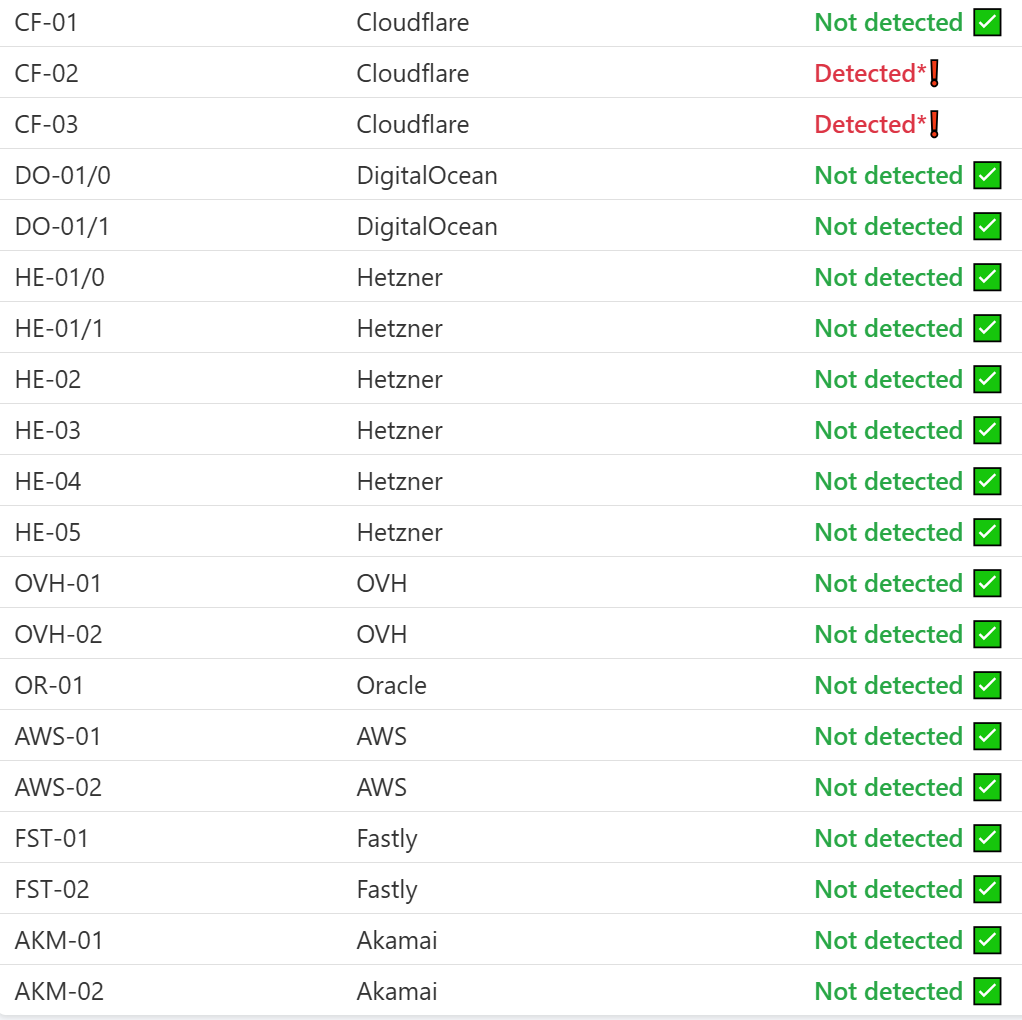Click the CF-03 server identifier
Viewport: 1022px width, 1020px height.
(x=46, y=125)
